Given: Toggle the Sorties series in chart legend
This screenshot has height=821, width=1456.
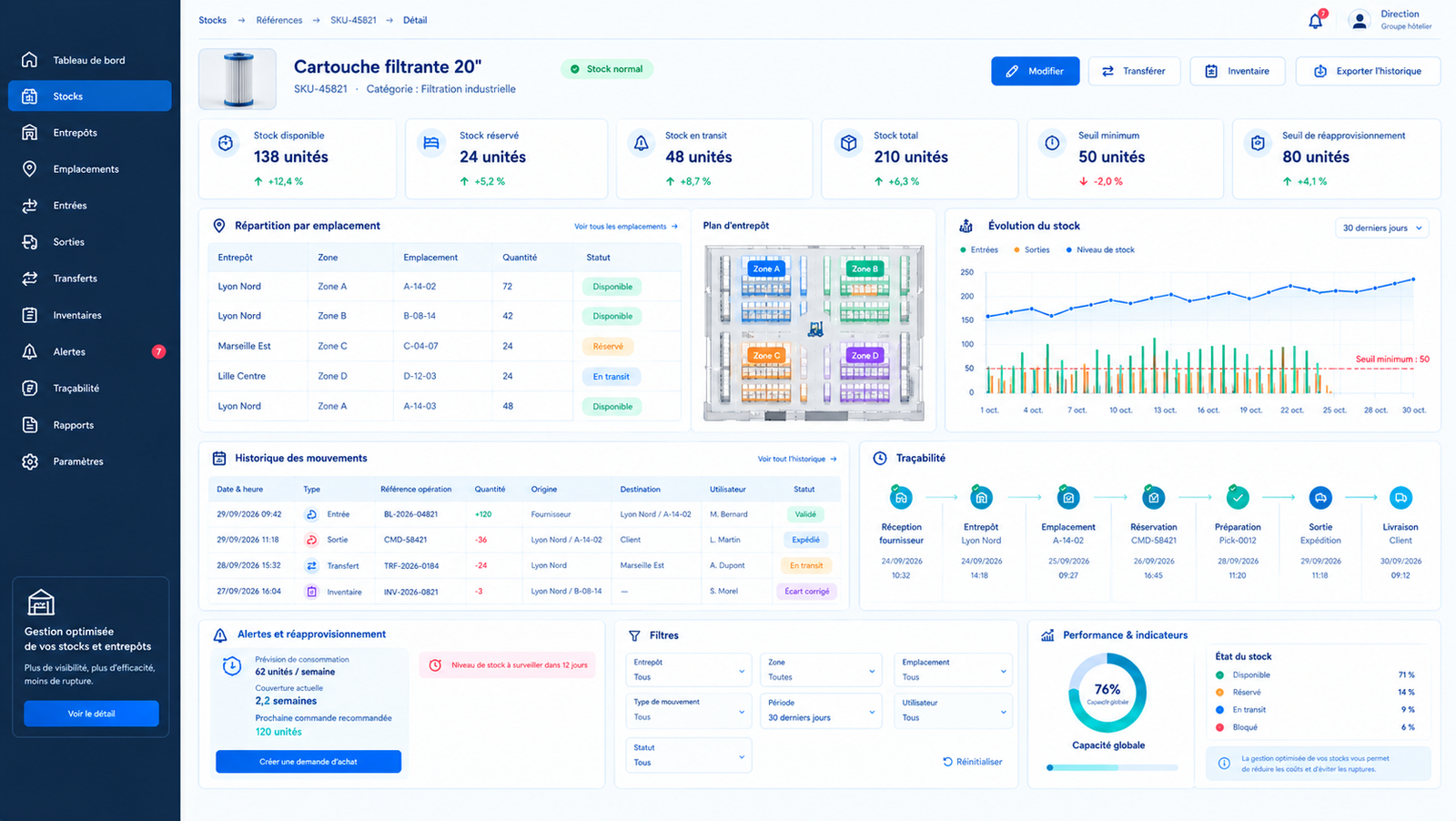Looking at the screenshot, I should (1032, 249).
